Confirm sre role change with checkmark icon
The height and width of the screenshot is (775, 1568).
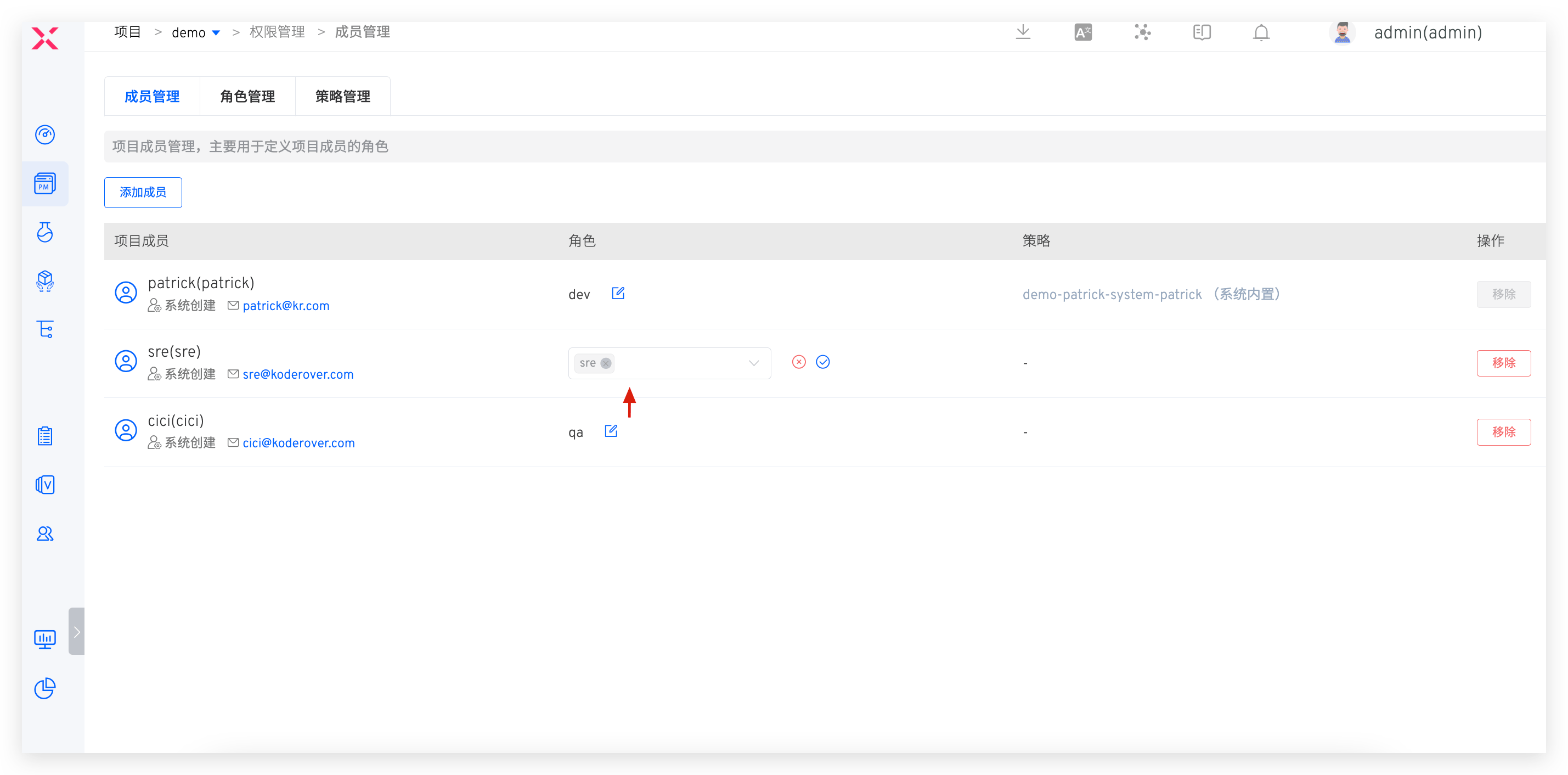(x=822, y=362)
